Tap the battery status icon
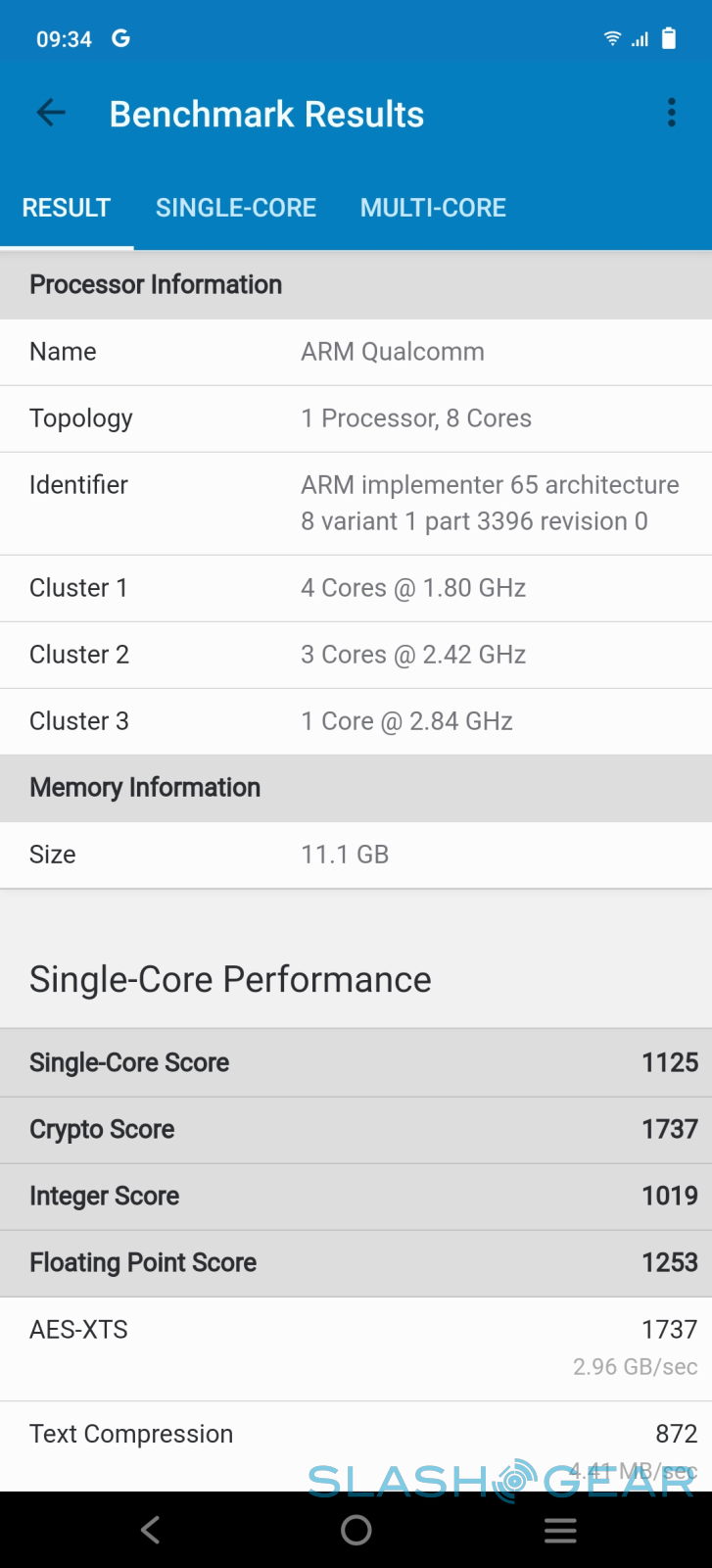Image resolution: width=712 pixels, height=1568 pixels. click(x=669, y=38)
